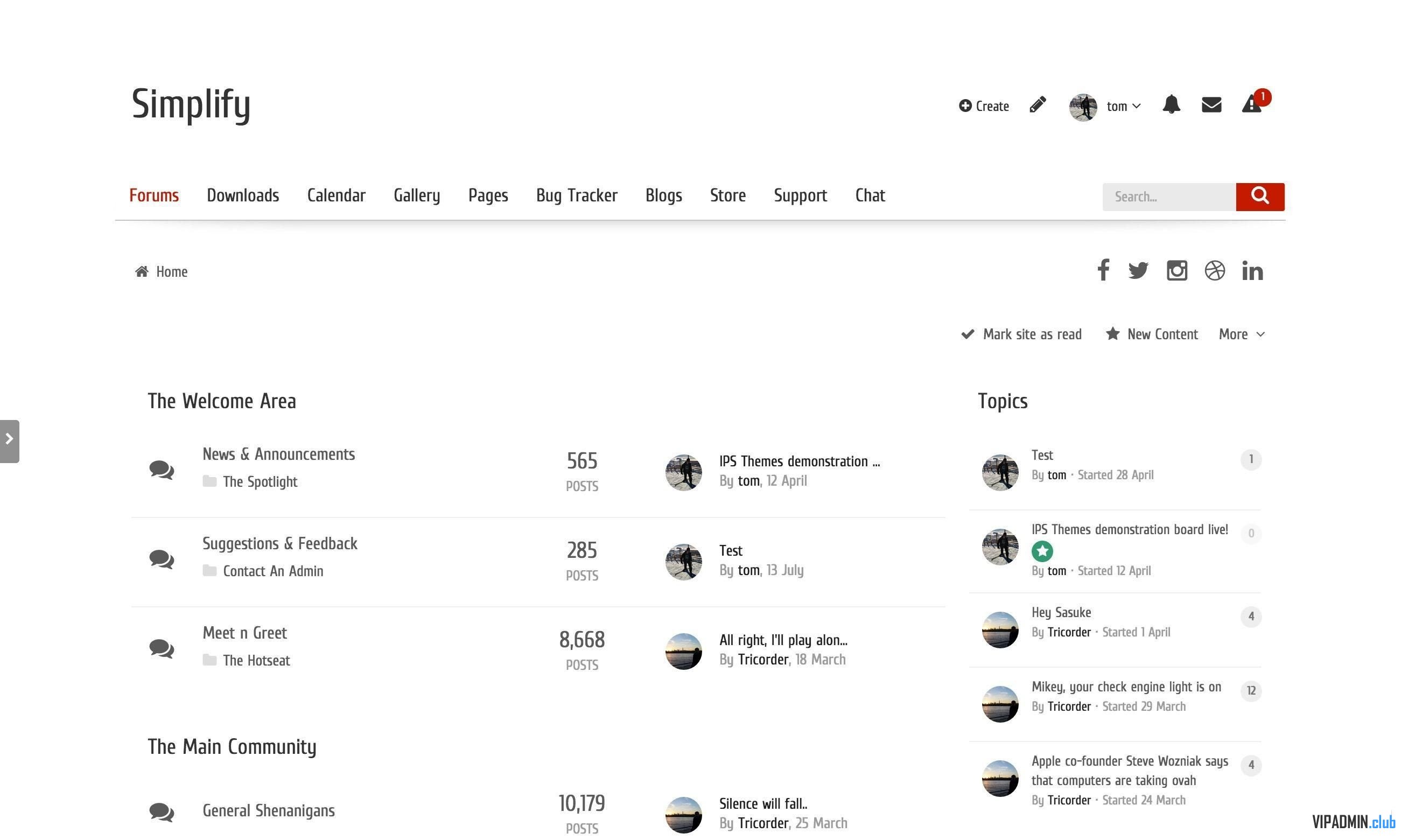Image resolution: width=1401 pixels, height=840 pixels.
Task: Click the Home breadcrumb house icon
Action: [142, 272]
